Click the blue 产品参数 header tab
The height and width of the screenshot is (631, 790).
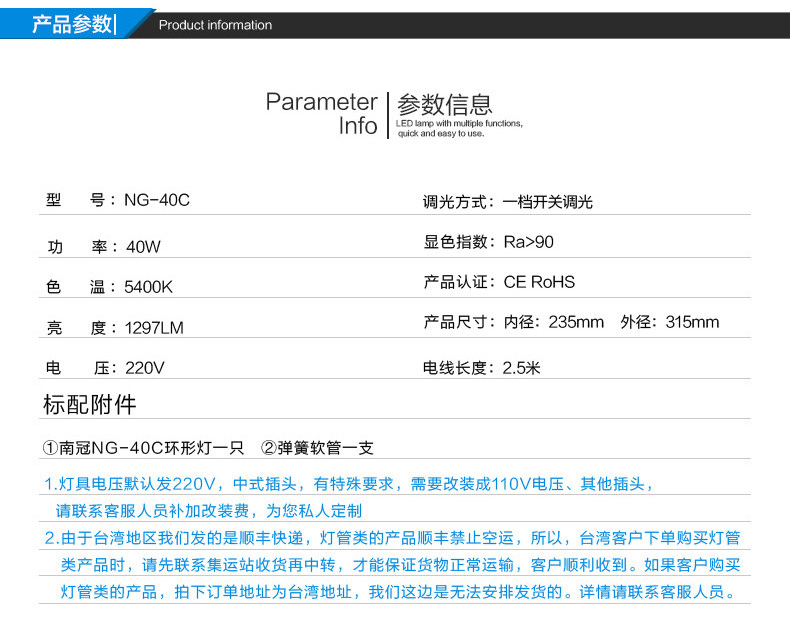(x=73, y=24)
